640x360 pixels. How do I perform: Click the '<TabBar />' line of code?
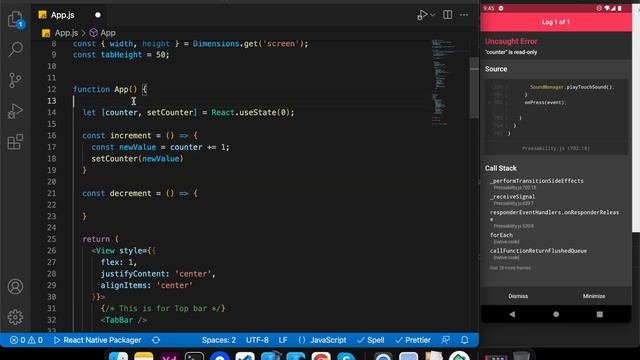tap(123, 320)
